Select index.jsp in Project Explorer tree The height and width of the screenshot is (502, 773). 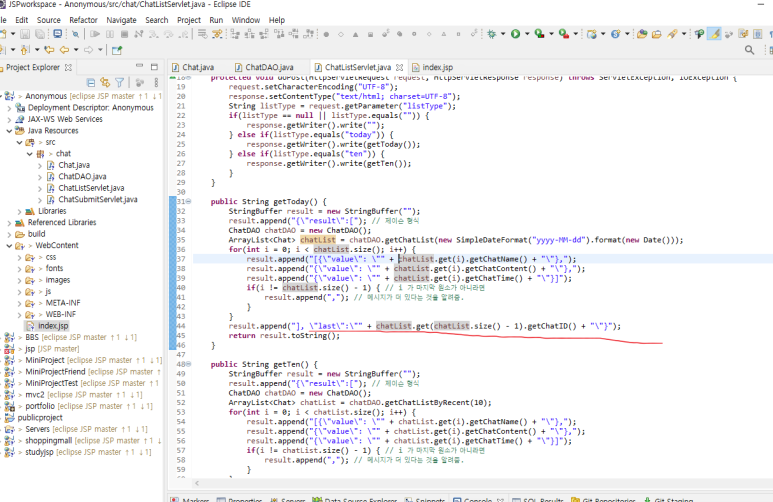[x=53, y=326]
